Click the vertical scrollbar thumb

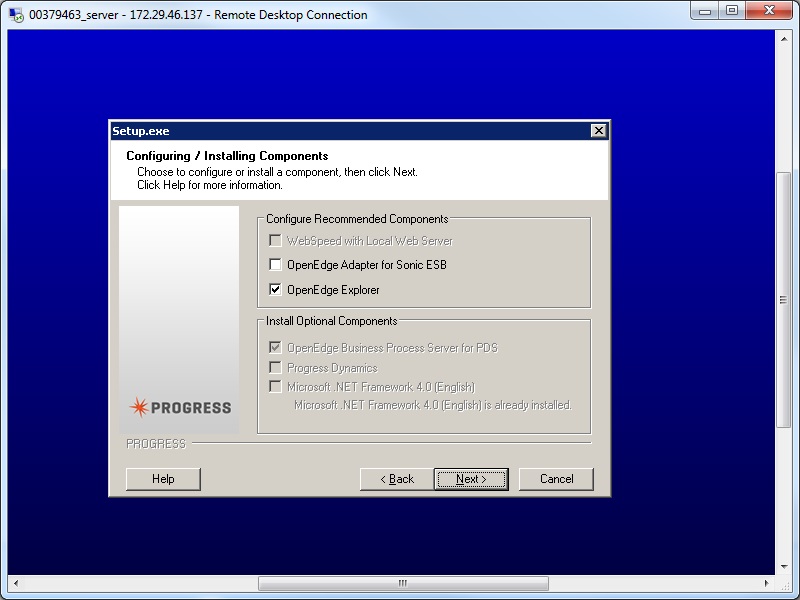(784, 300)
